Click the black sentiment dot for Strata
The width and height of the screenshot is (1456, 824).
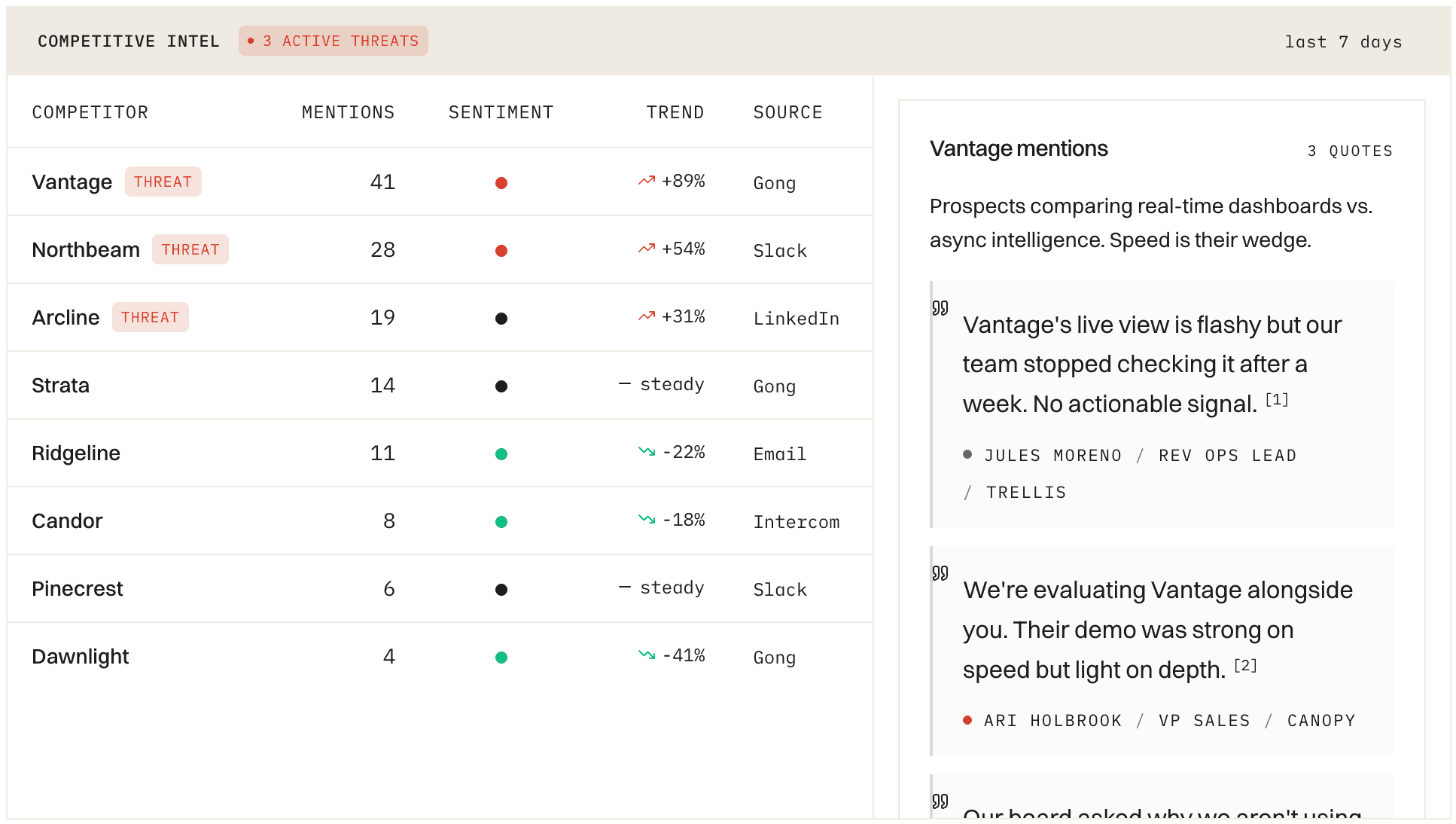[501, 386]
